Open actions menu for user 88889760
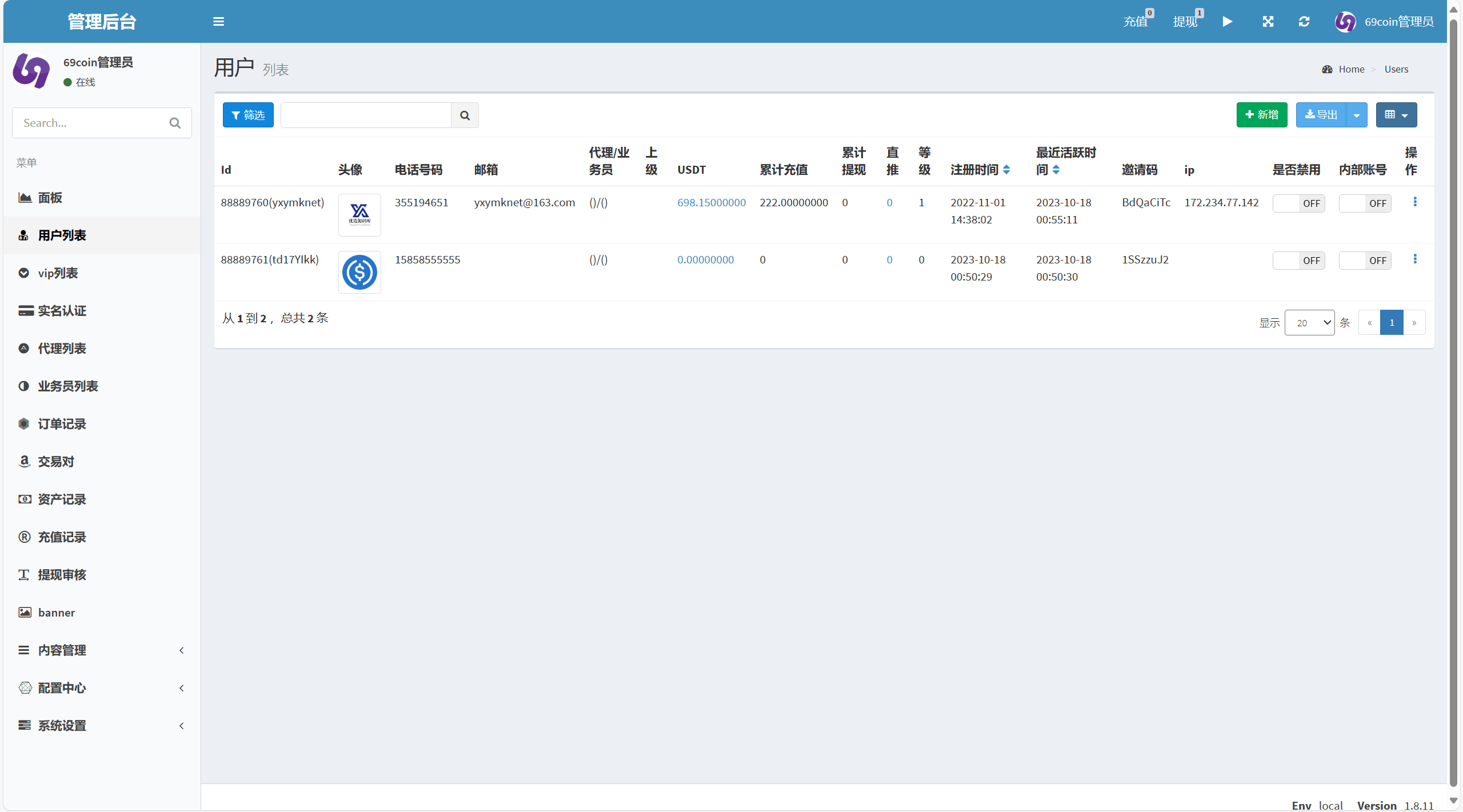The image size is (1463, 812). (1415, 202)
